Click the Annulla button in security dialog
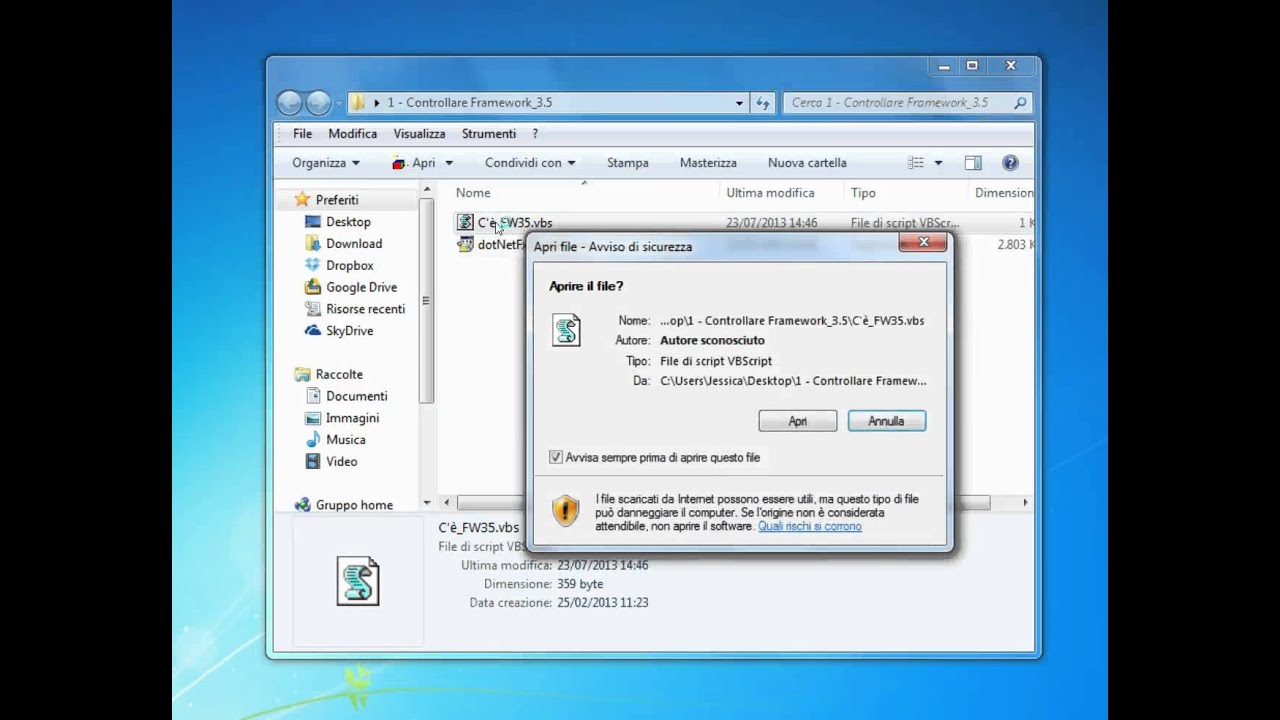The image size is (1280, 720). point(886,421)
